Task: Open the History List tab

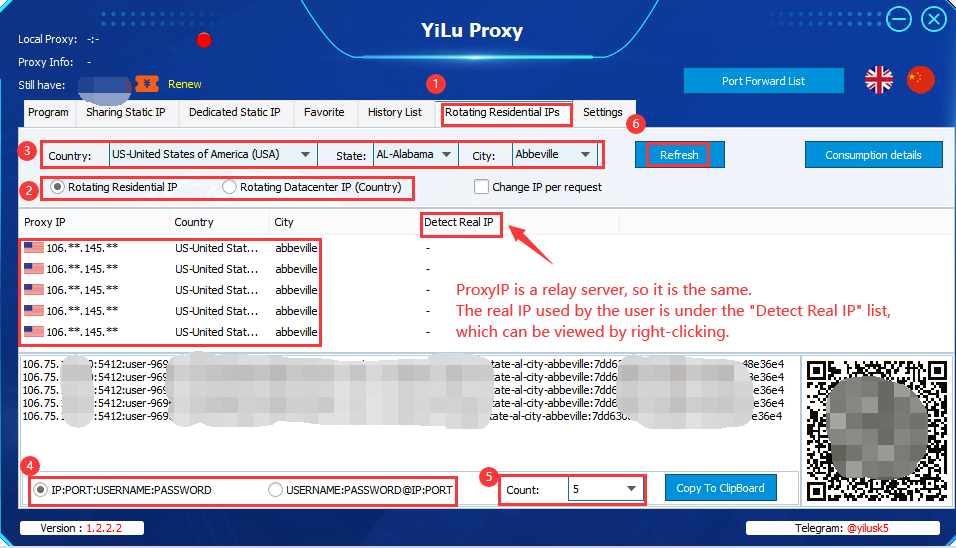Action: point(394,113)
